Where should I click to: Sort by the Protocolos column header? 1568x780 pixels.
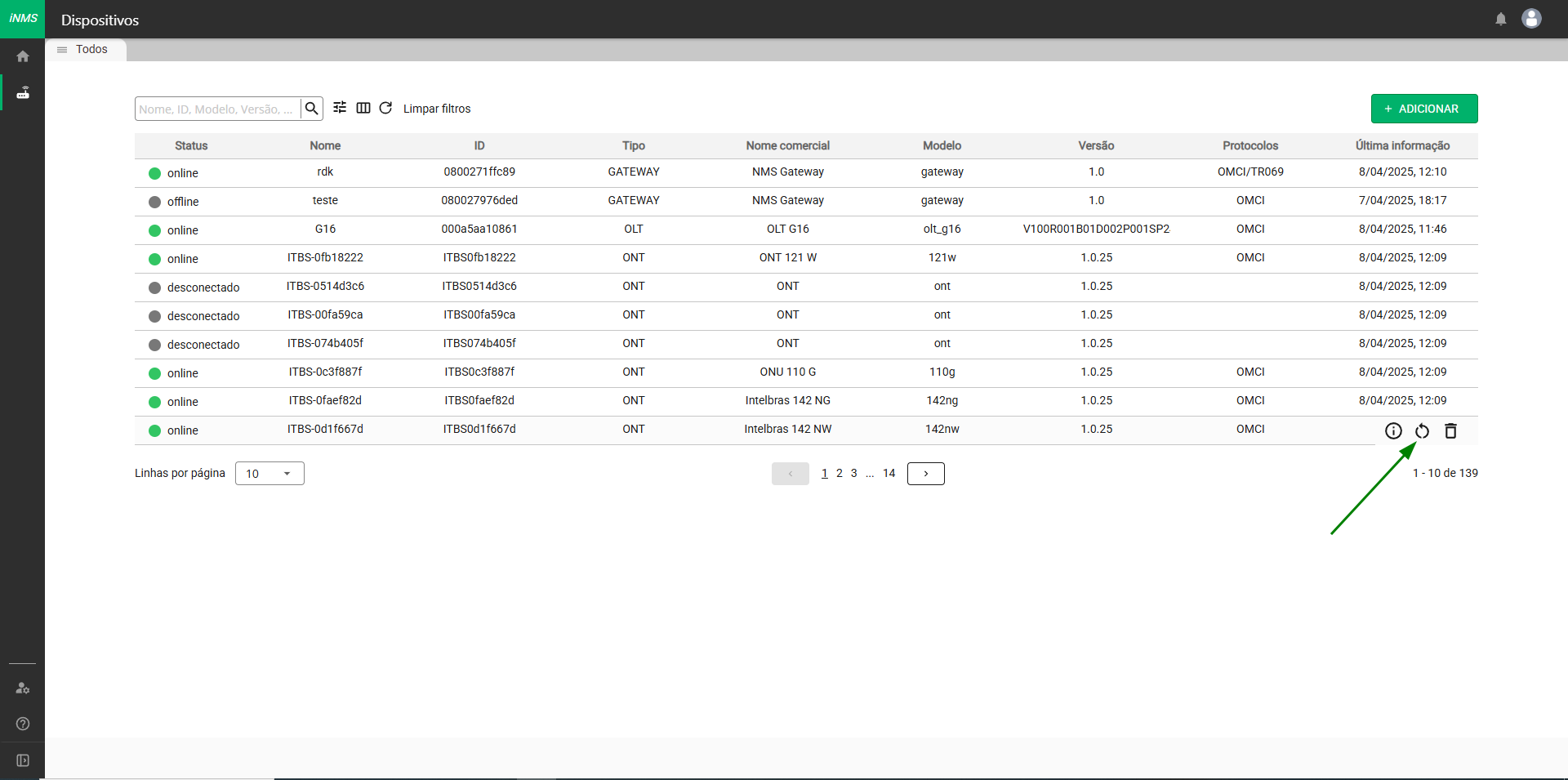1250,145
